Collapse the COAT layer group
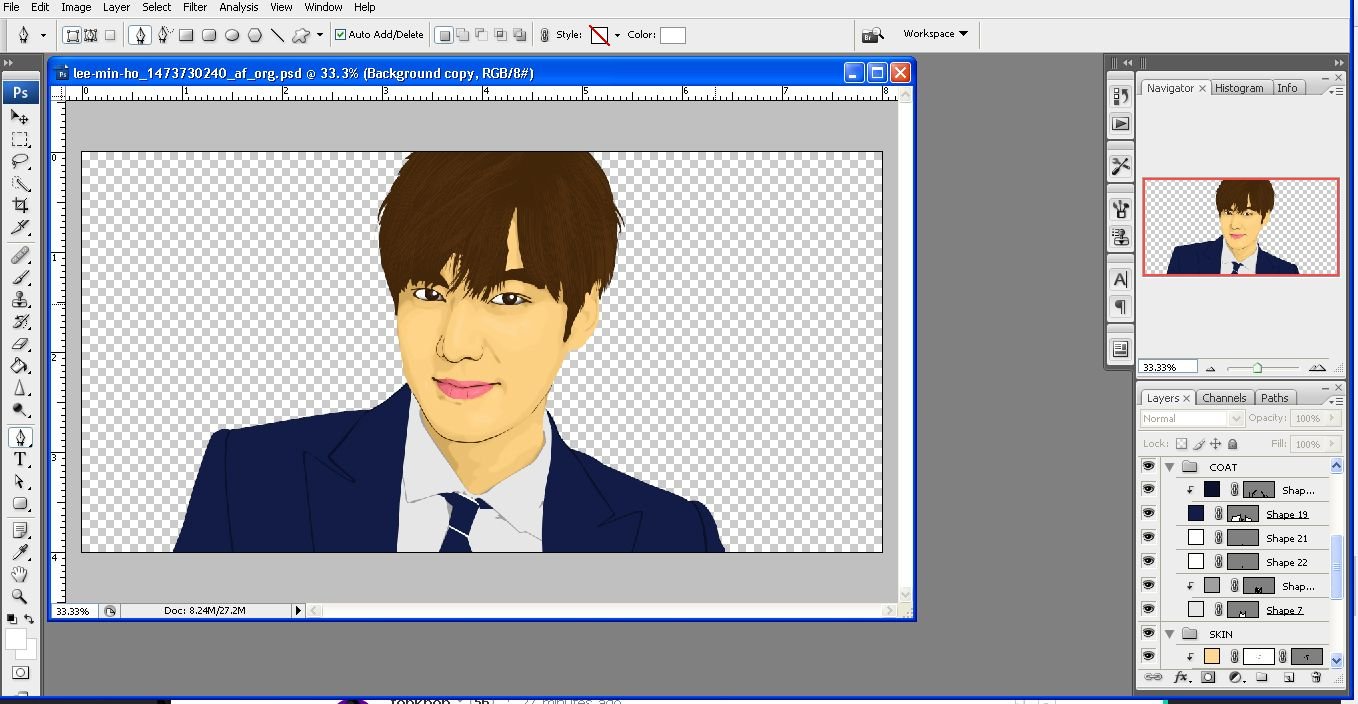Image resolution: width=1358 pixels, height=704 pixels. tap(1169, 467)
